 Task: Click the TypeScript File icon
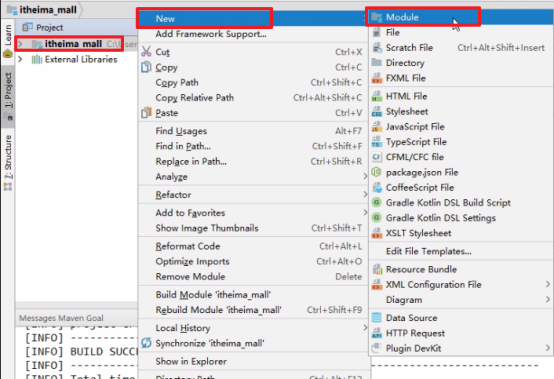[377, 142]
